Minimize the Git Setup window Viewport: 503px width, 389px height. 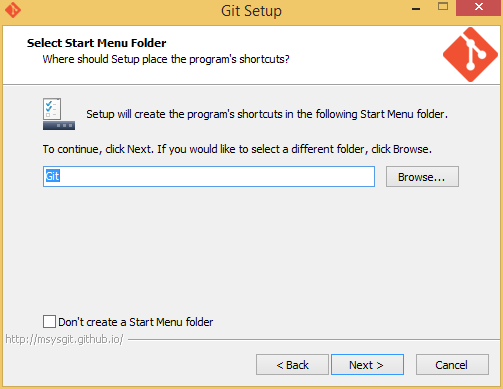(416, 9)
